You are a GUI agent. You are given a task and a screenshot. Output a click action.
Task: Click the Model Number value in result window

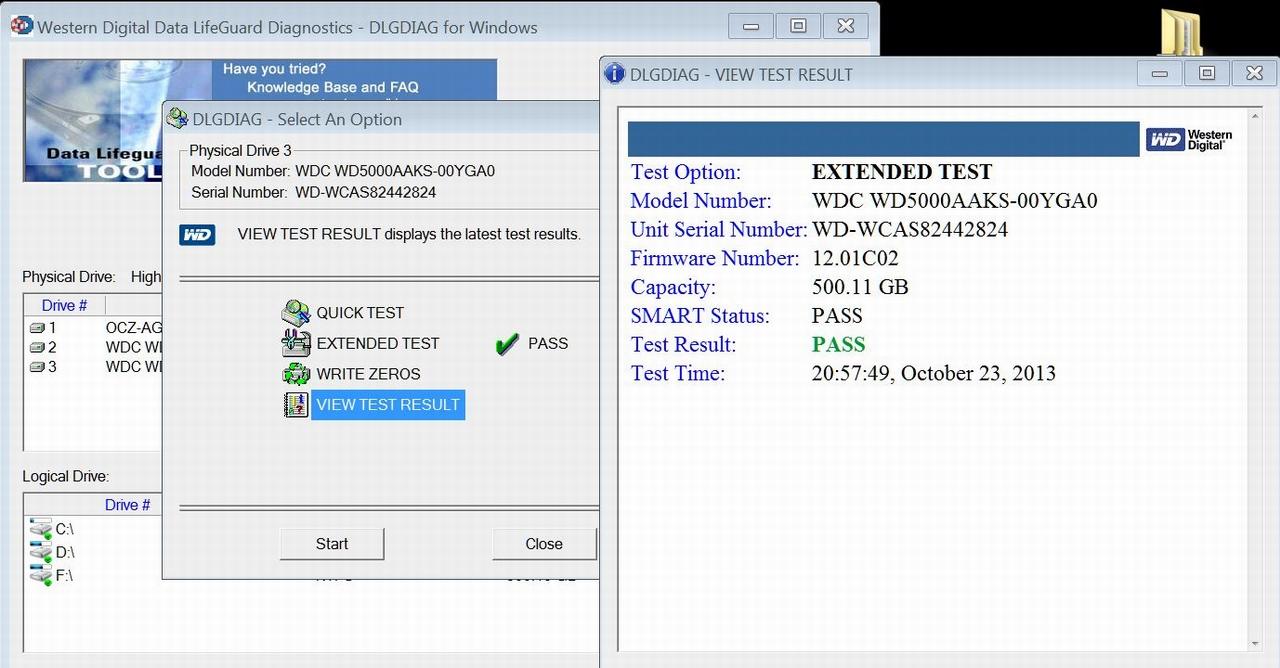coord(954,201)
